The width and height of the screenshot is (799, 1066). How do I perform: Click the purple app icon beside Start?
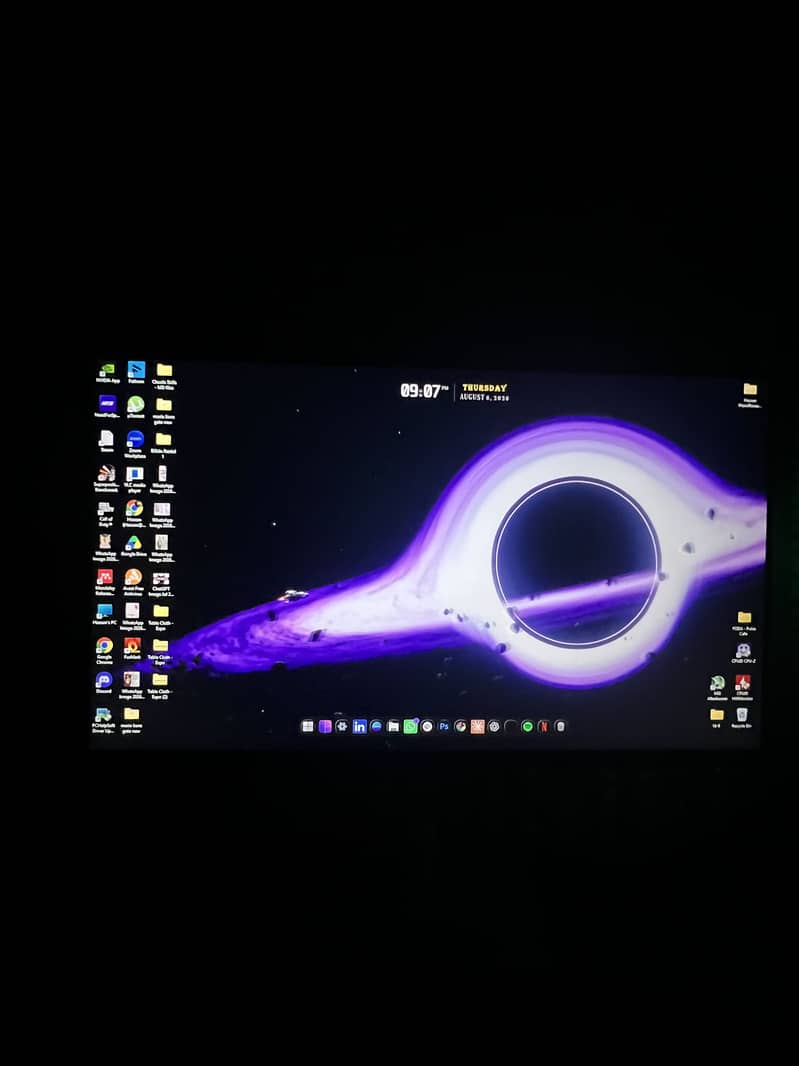[324, 727]
